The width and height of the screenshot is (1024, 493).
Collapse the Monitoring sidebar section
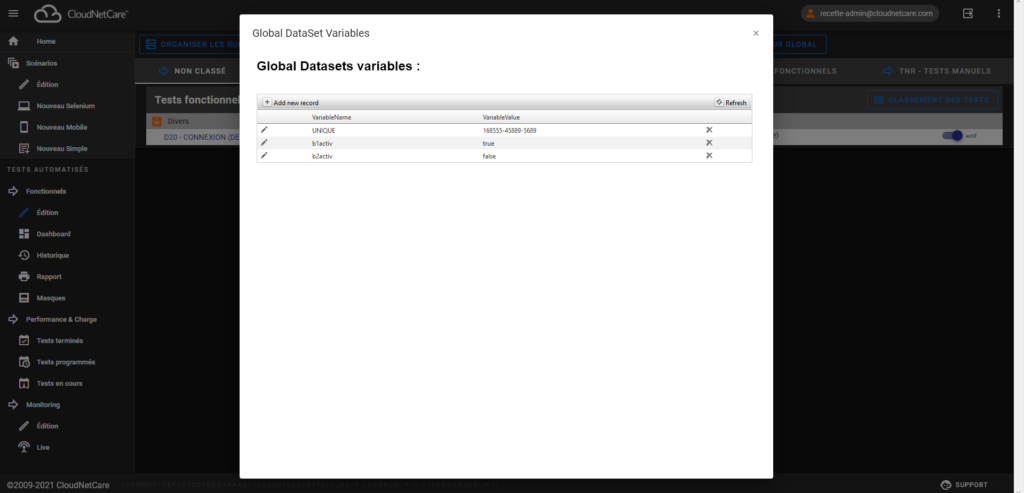(x=43, y=405)
